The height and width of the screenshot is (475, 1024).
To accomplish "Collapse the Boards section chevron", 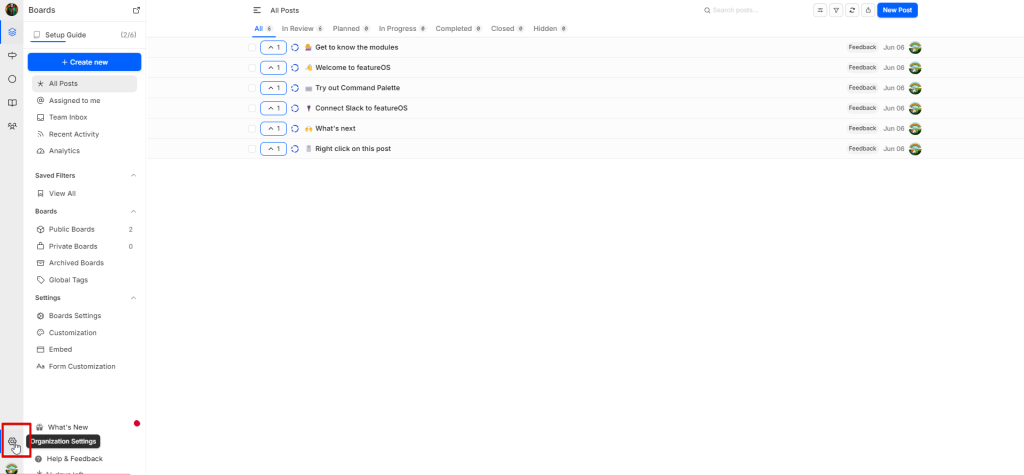I will pyautogui.click(x=134, y=212).
